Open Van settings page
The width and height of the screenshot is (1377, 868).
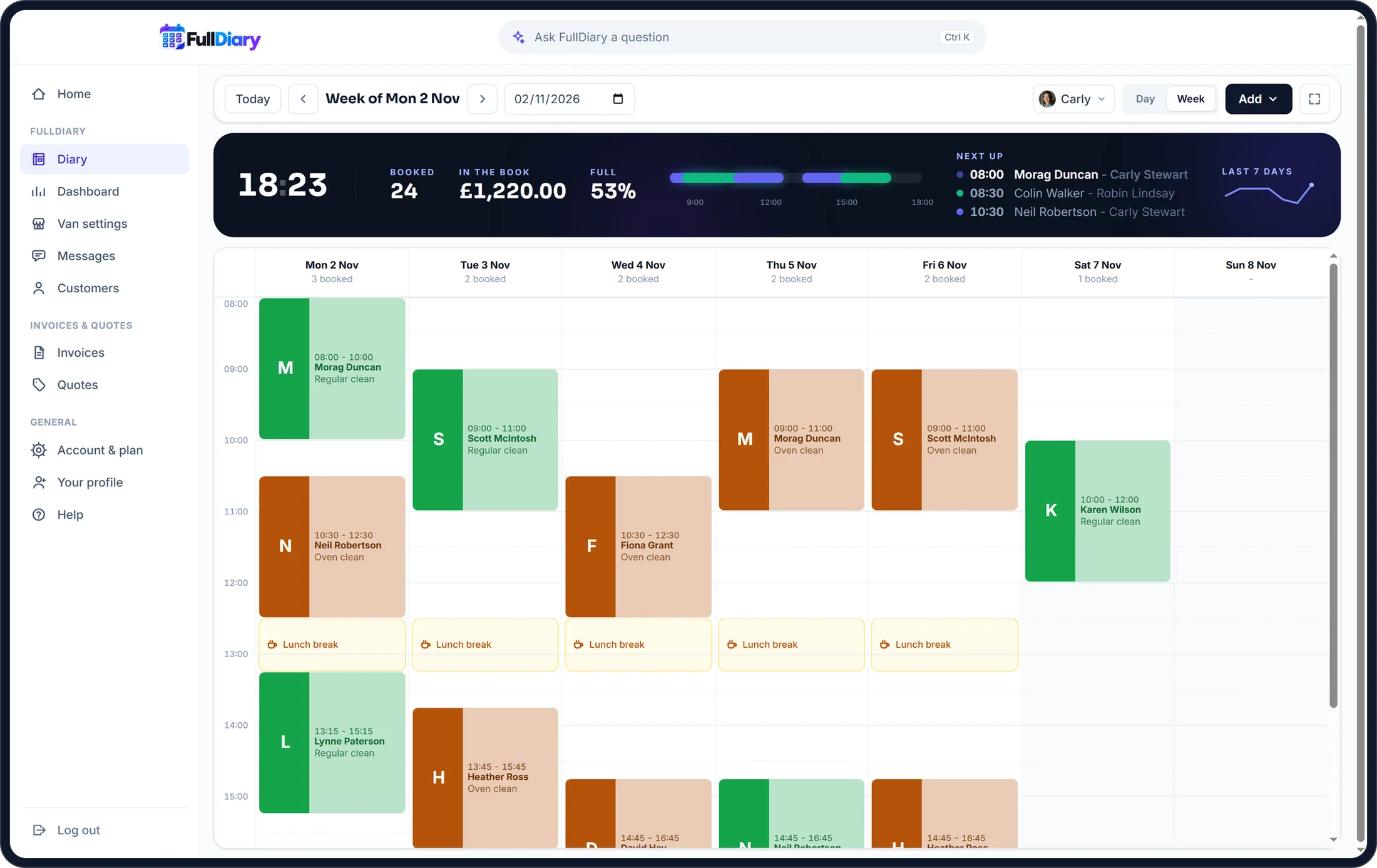[104, 223]
